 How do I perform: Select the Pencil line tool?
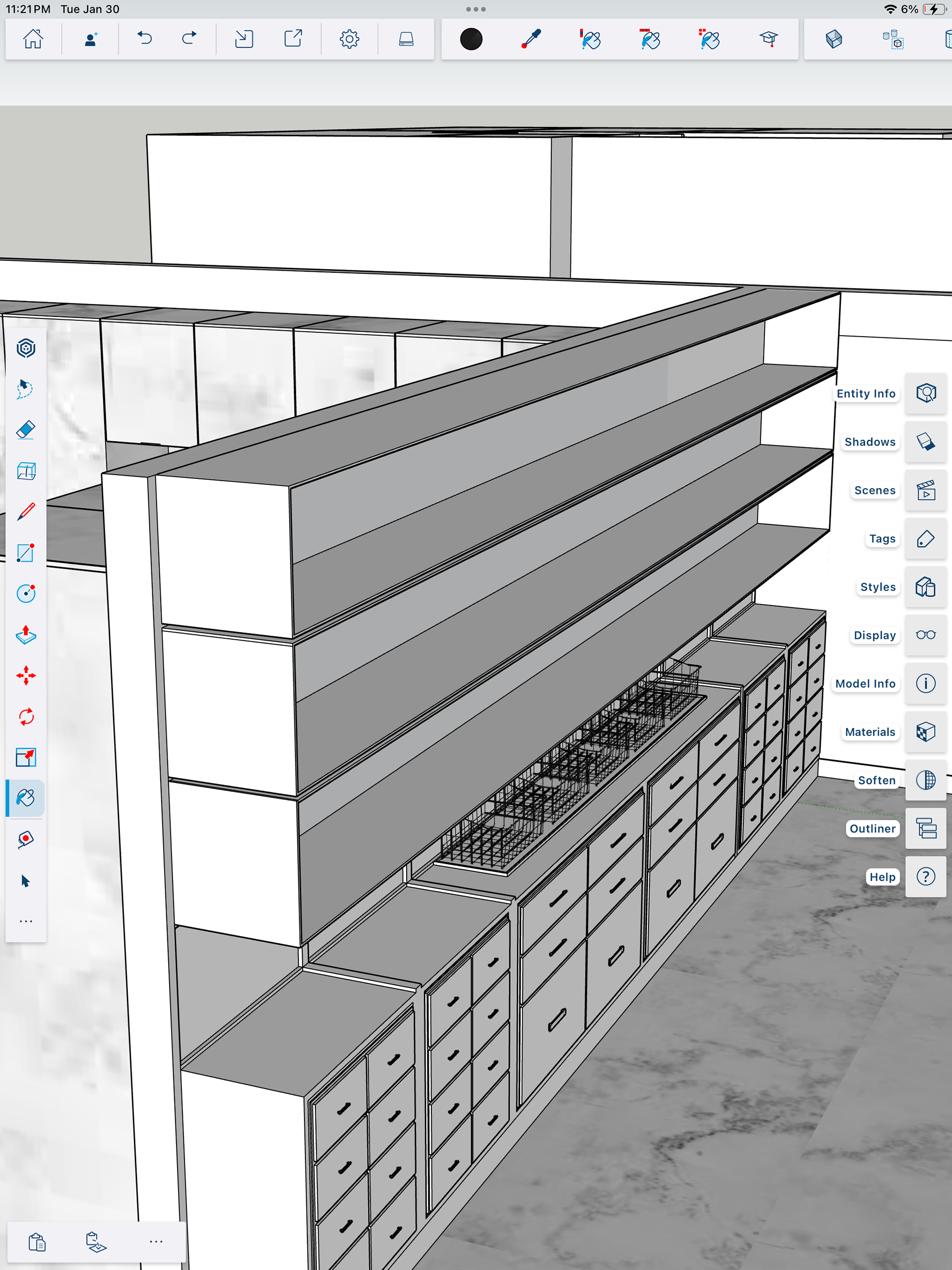coord(26,512)
